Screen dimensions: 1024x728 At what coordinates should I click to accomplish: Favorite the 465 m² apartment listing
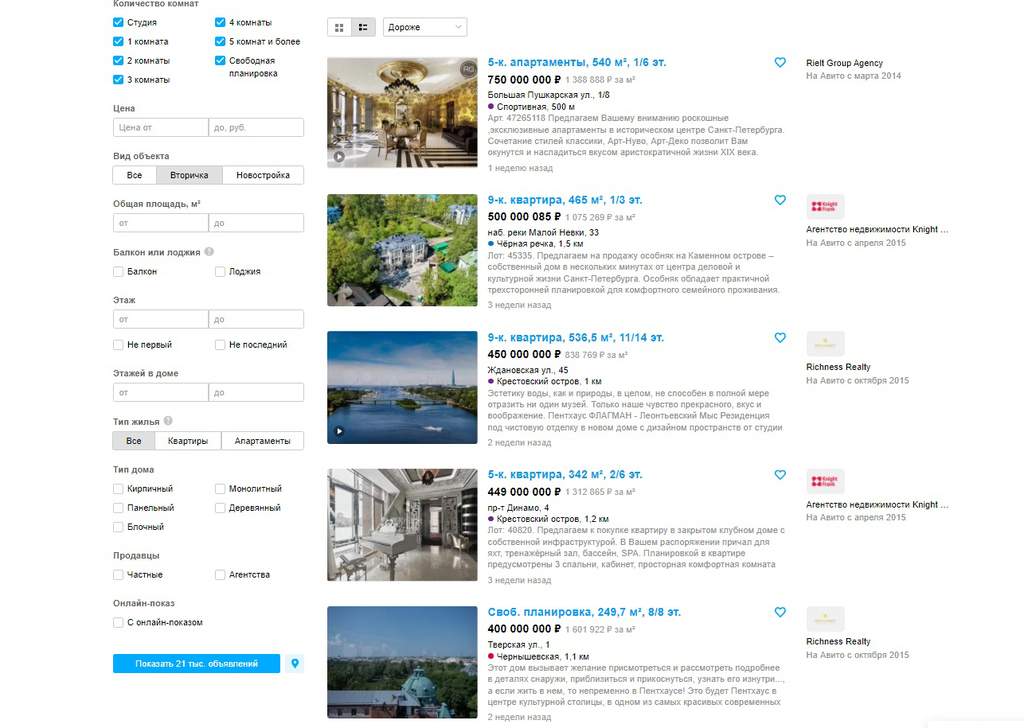[780, 200]
